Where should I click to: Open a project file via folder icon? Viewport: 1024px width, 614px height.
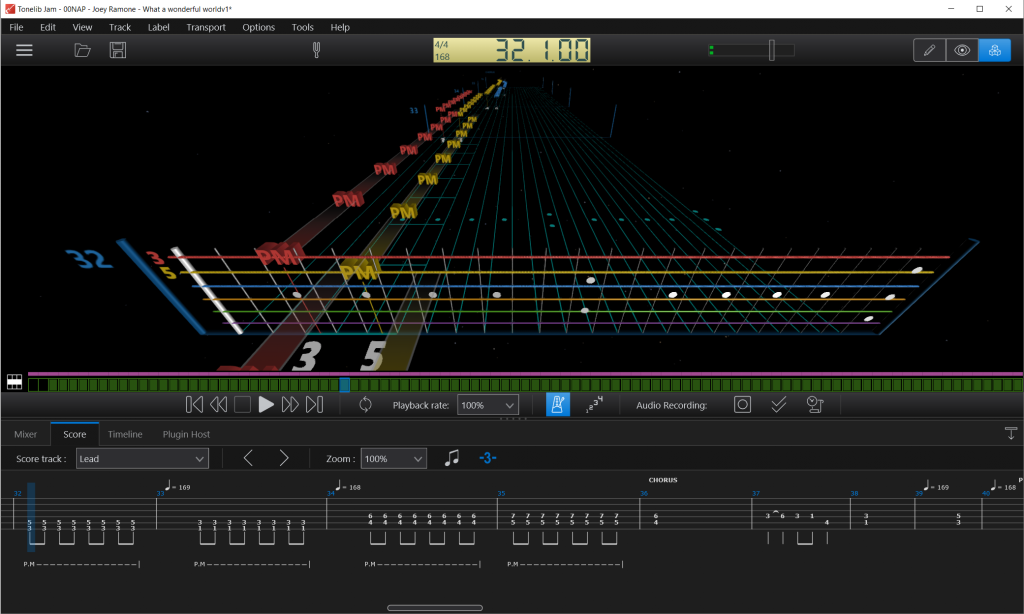coord(83,50)
